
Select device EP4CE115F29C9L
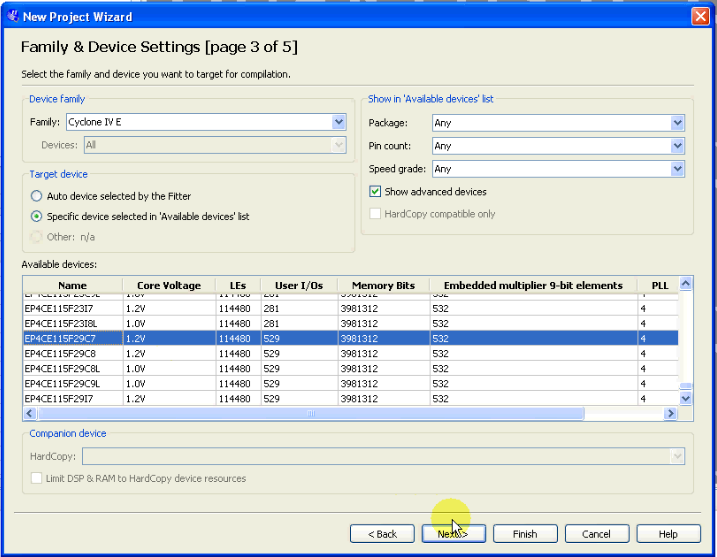[350, 384]
